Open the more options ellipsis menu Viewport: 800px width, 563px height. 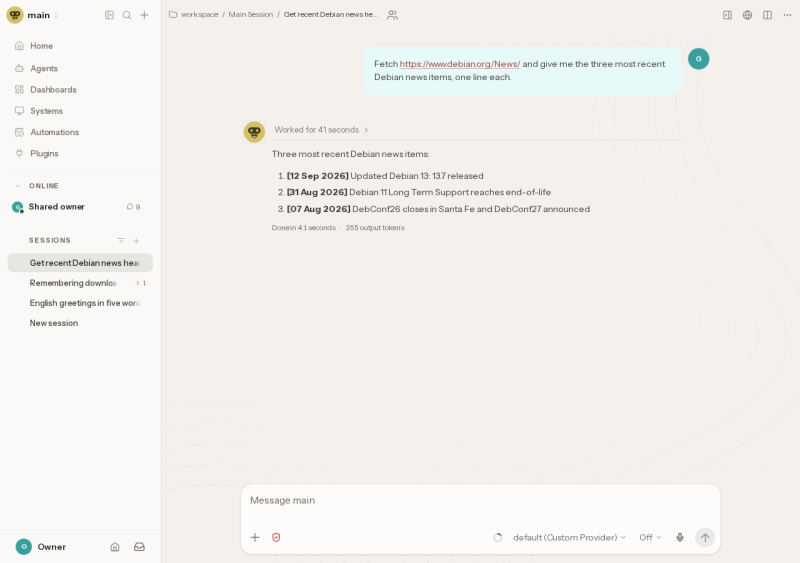pos(787,15)
